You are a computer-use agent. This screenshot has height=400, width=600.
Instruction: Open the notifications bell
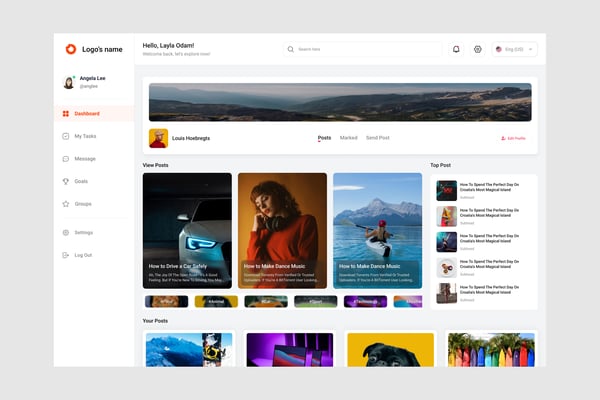click(x=456, y=49)
